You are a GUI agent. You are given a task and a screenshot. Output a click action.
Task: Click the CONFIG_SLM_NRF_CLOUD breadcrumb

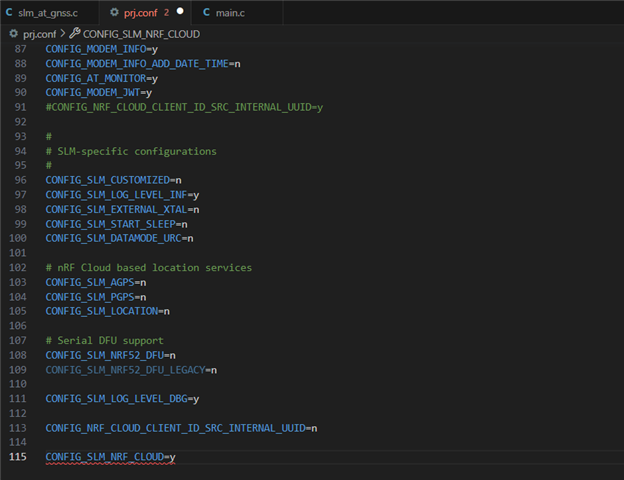pyautogui.click(x=141, y=34)
